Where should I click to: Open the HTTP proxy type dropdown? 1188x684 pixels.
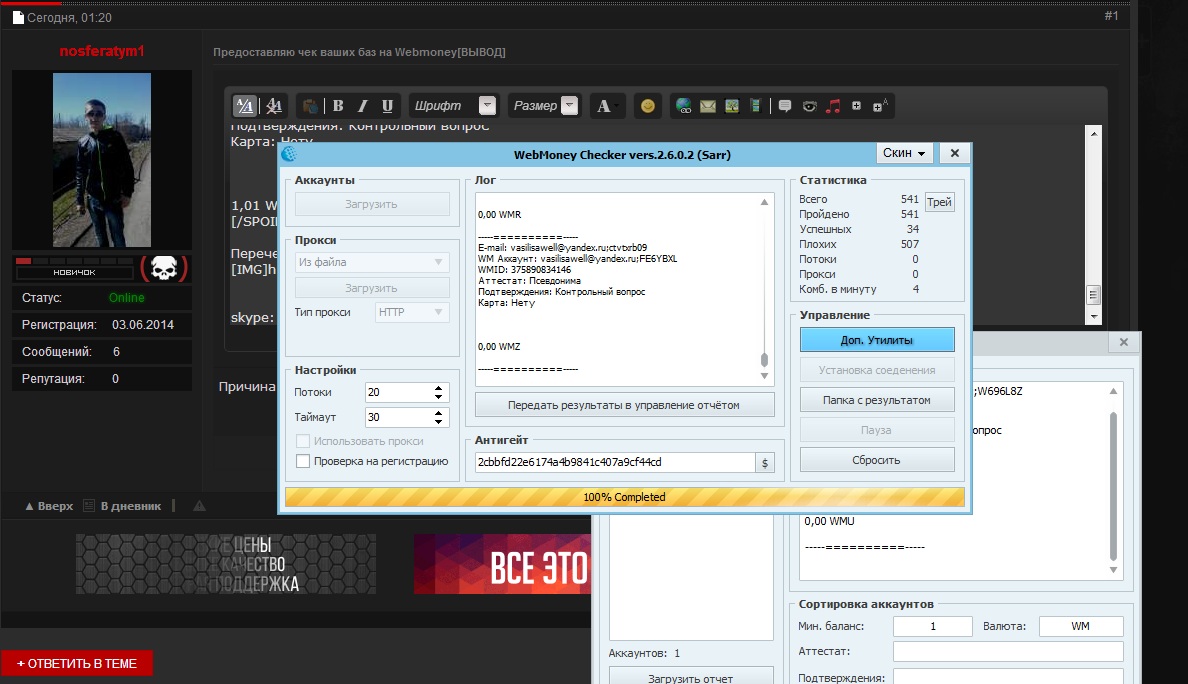pos(412,312)
